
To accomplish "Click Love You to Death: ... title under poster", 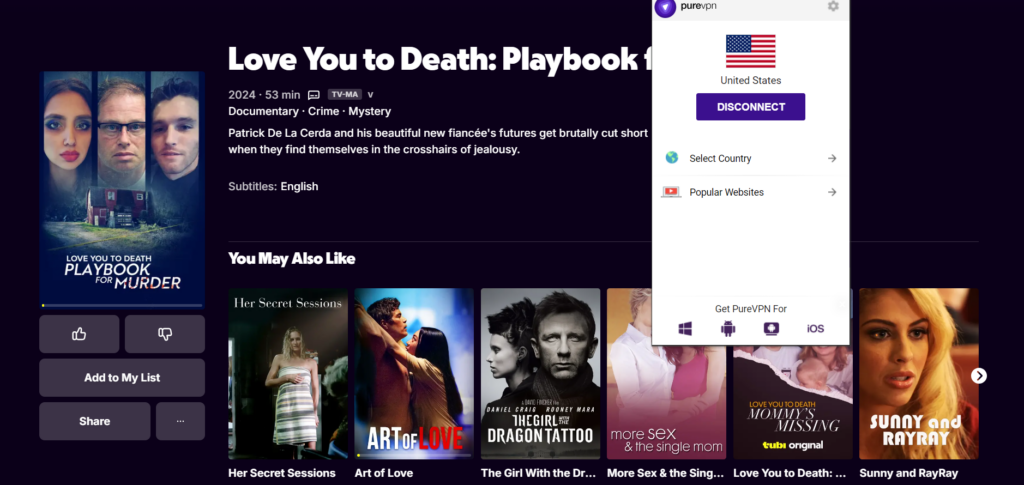I will pos(790,473).
